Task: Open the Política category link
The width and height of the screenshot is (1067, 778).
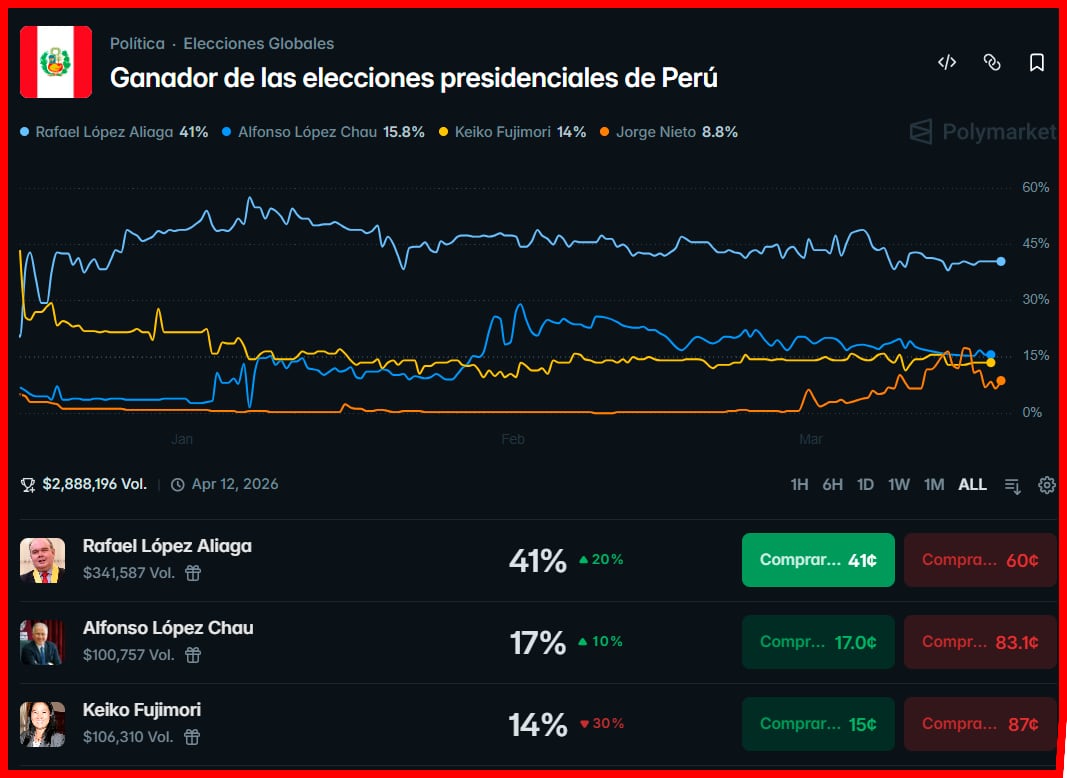Action: (x=137, y=44)
